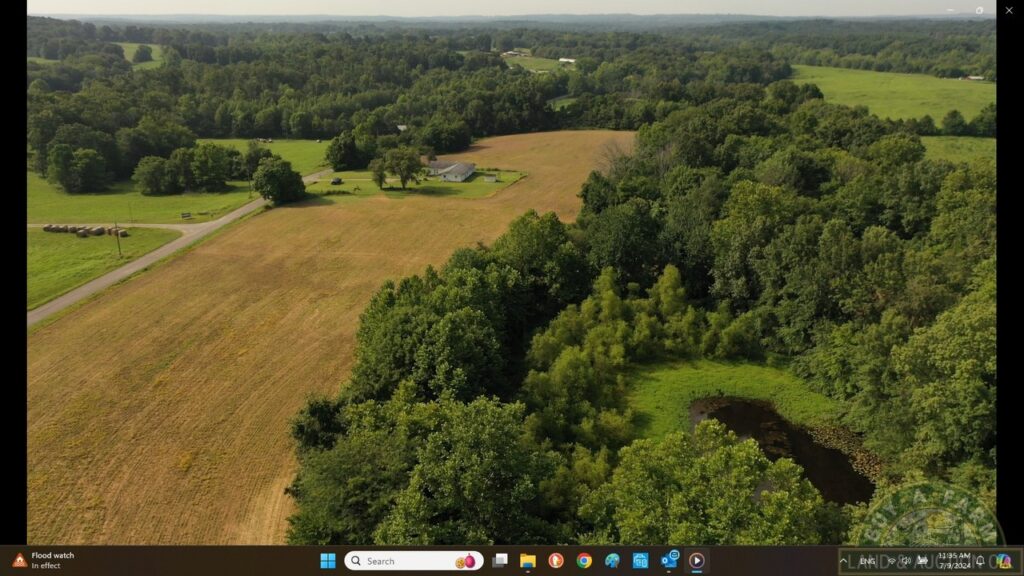Open Task View from the taskbar
The image size is (1024, 576).
point(500,561)
